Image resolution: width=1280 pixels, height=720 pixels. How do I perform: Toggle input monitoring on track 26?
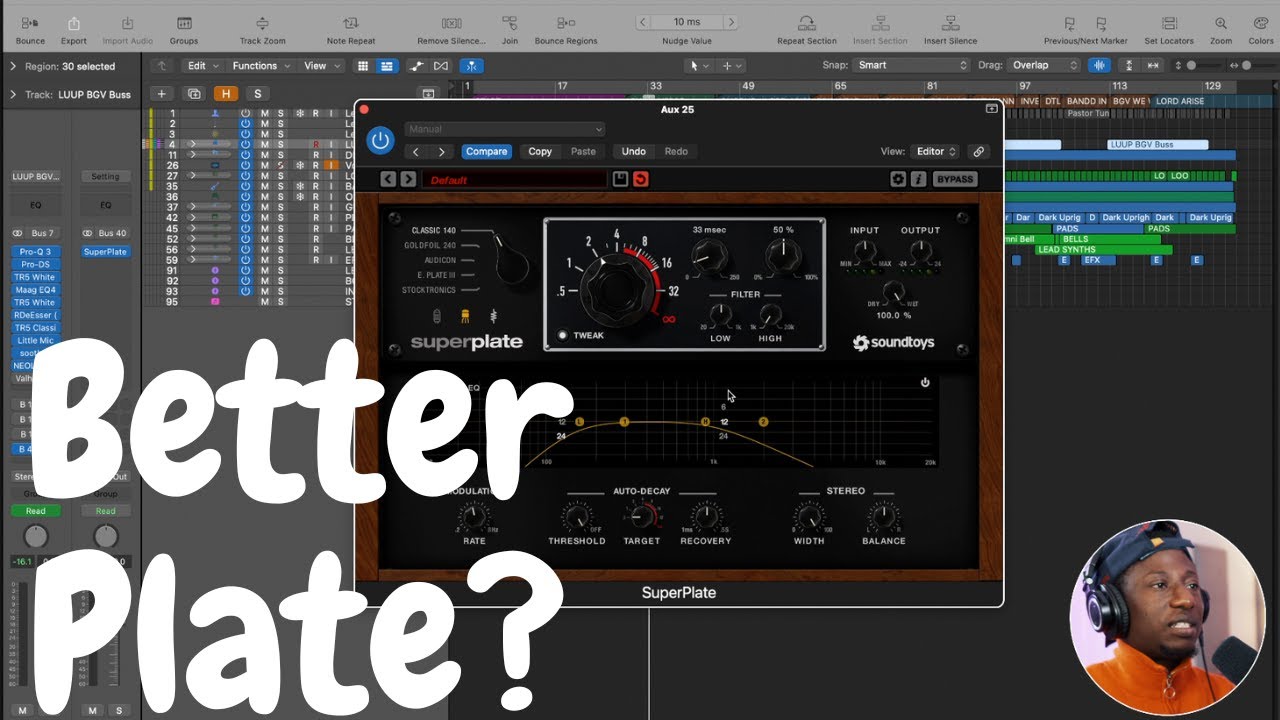331,165
